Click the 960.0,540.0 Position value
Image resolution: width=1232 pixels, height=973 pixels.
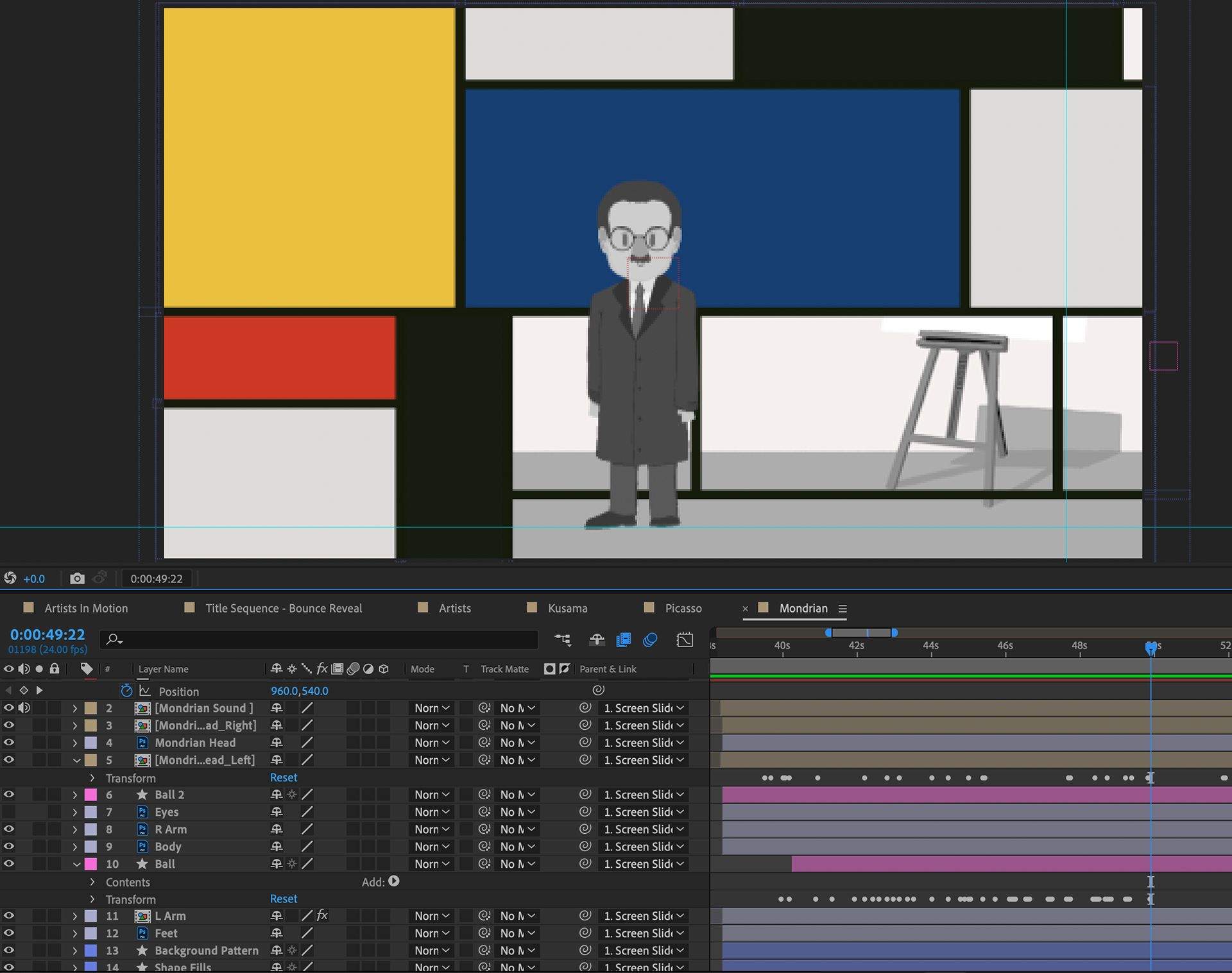[299, 691]
